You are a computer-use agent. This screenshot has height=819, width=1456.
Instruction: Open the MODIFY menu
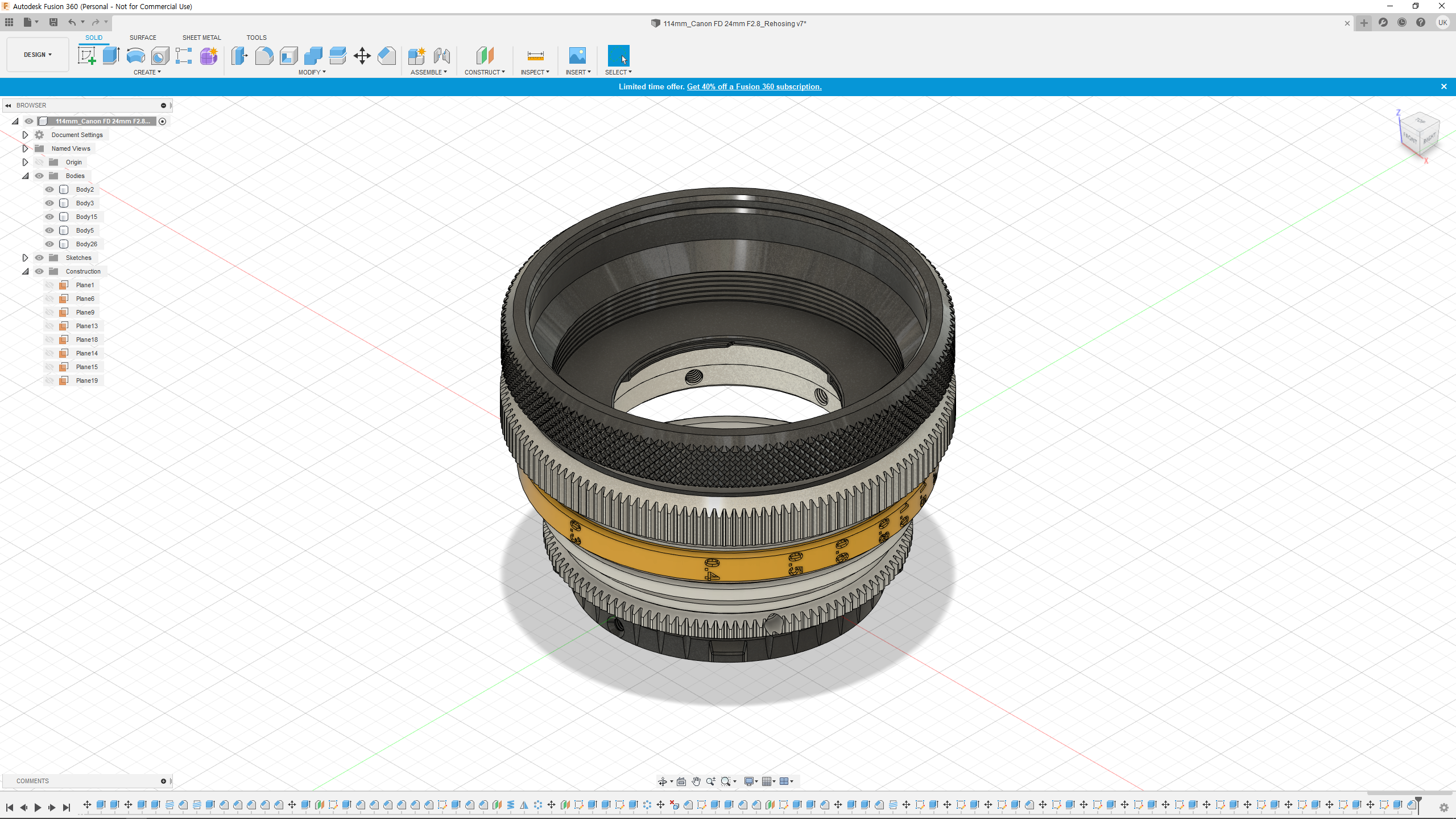(312, 72)
